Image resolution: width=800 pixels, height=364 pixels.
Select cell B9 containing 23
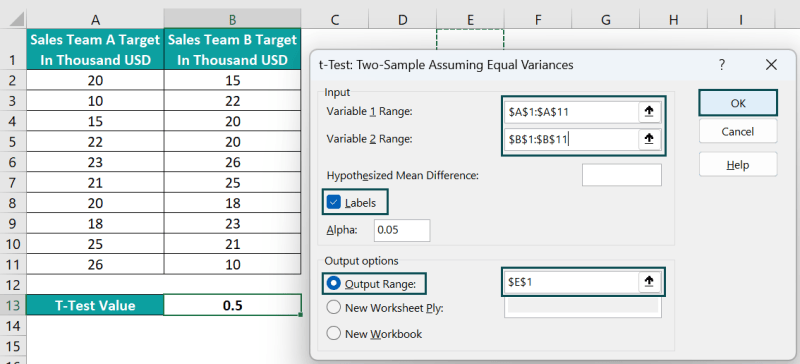232,224
